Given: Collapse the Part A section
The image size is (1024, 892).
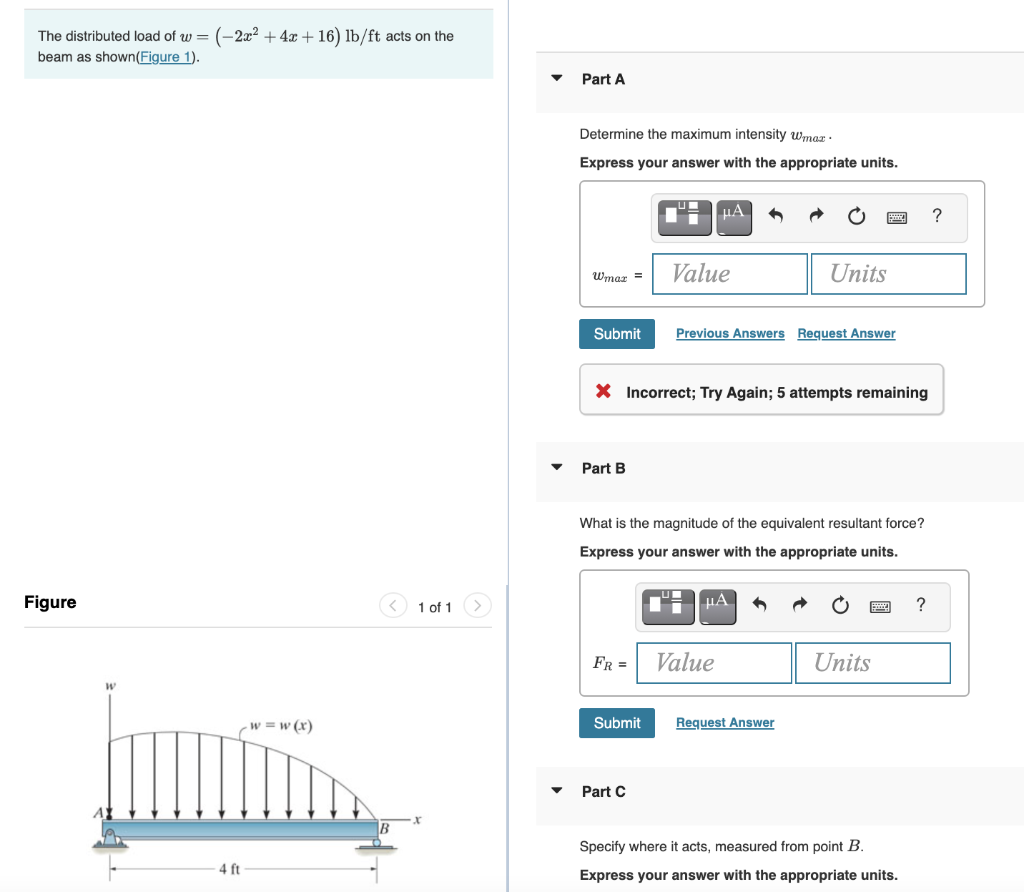Looking at the screenshot, I should click(556, 79).
